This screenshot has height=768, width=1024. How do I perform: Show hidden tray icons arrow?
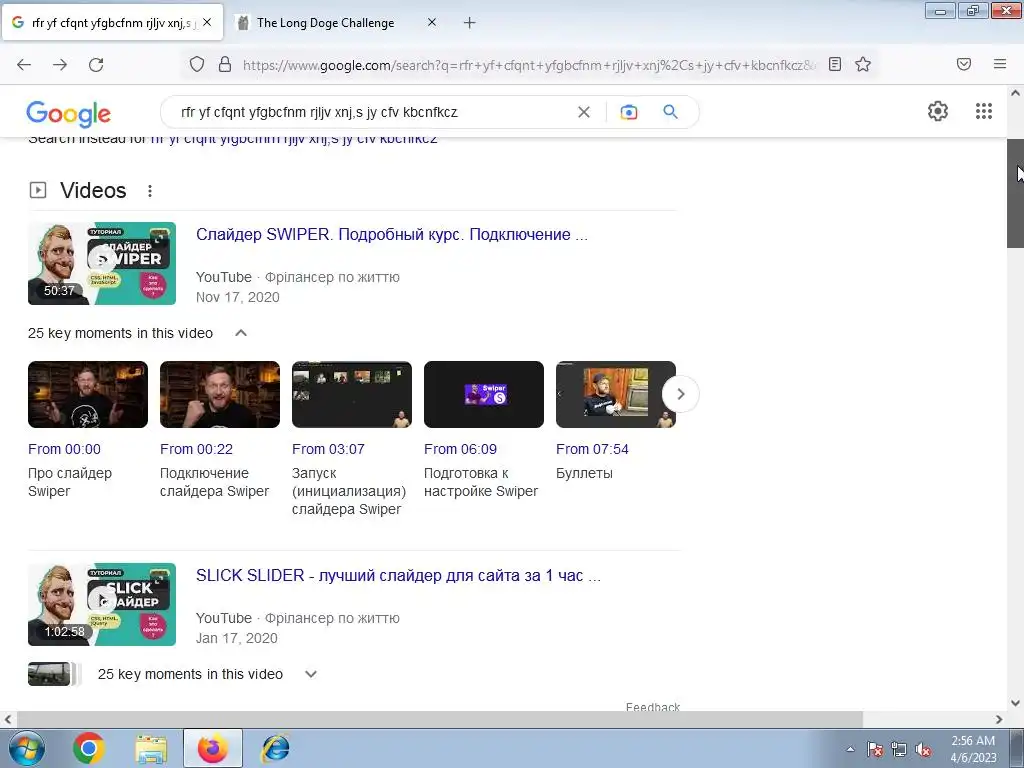click(850, 750)
